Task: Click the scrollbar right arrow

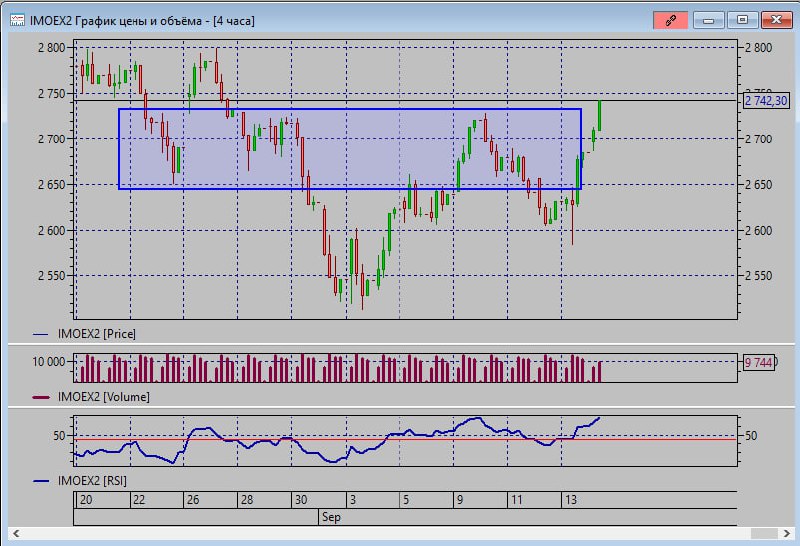Action: 786,533
